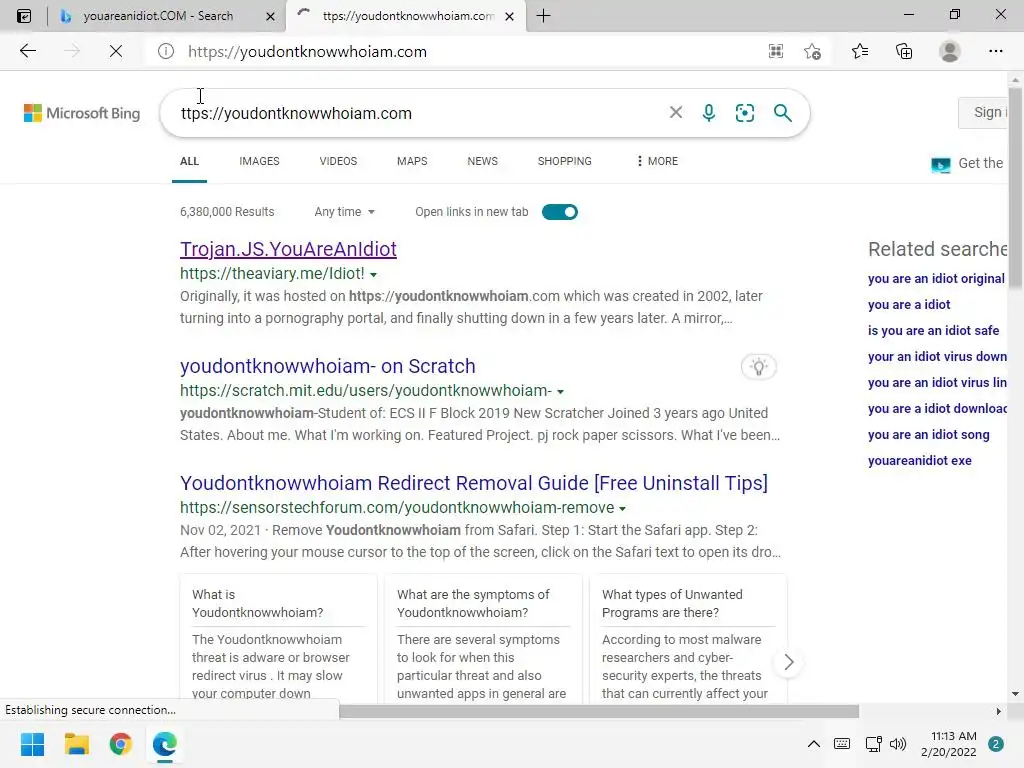Open touch keyboard tray icon

click(x=842, y=744)
